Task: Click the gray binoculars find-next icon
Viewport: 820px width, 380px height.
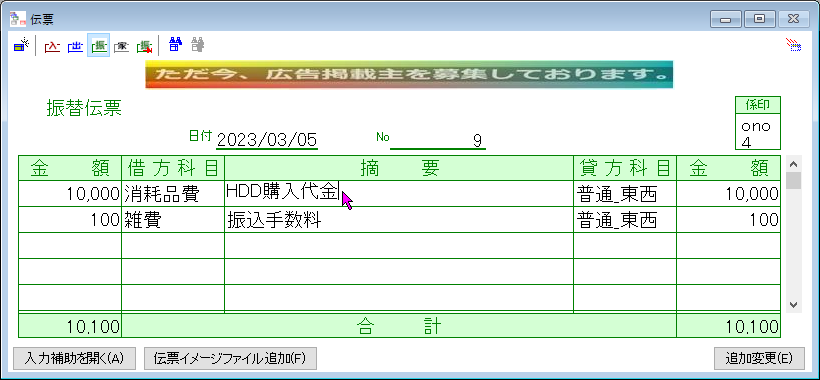Action: pos(197,45)
